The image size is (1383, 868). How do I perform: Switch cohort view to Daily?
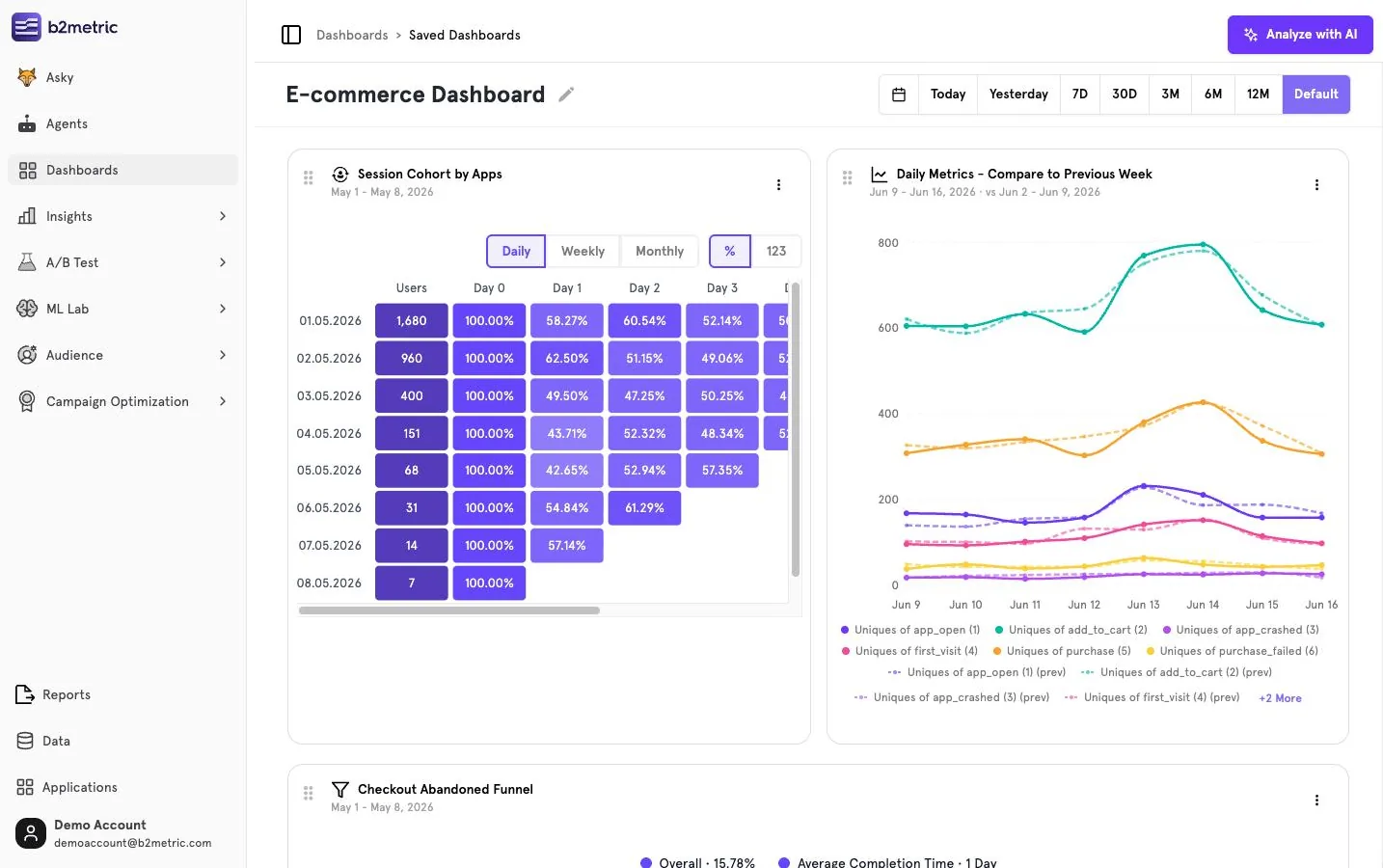(516, 251)
